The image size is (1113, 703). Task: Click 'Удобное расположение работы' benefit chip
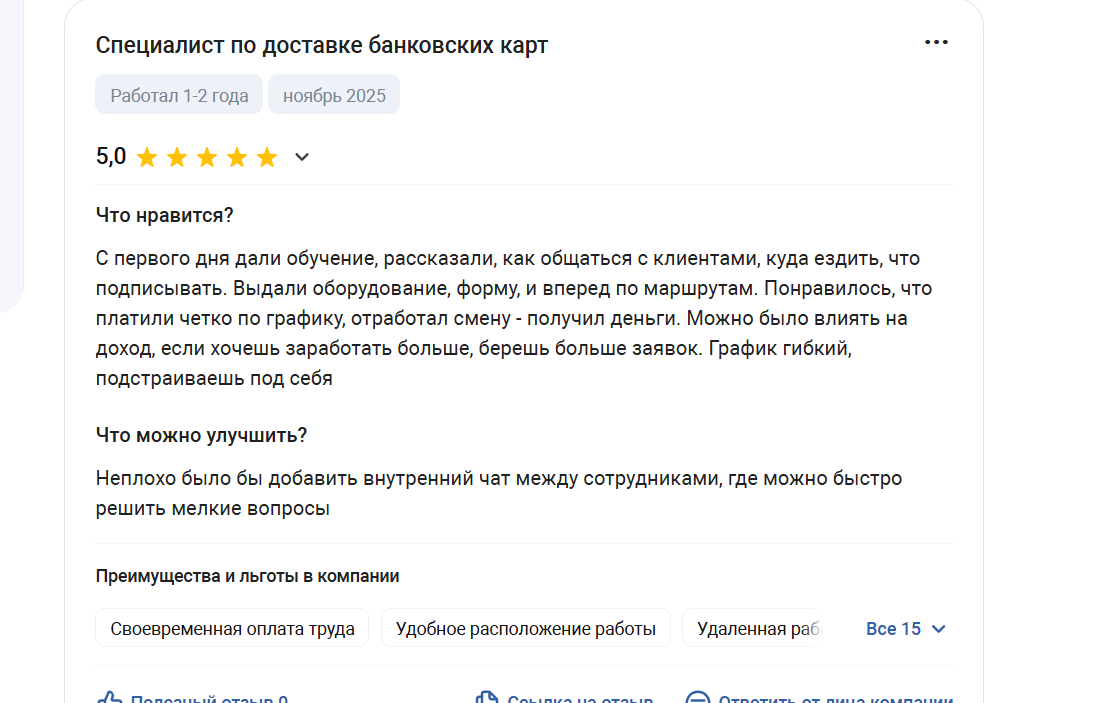point(526,629)
